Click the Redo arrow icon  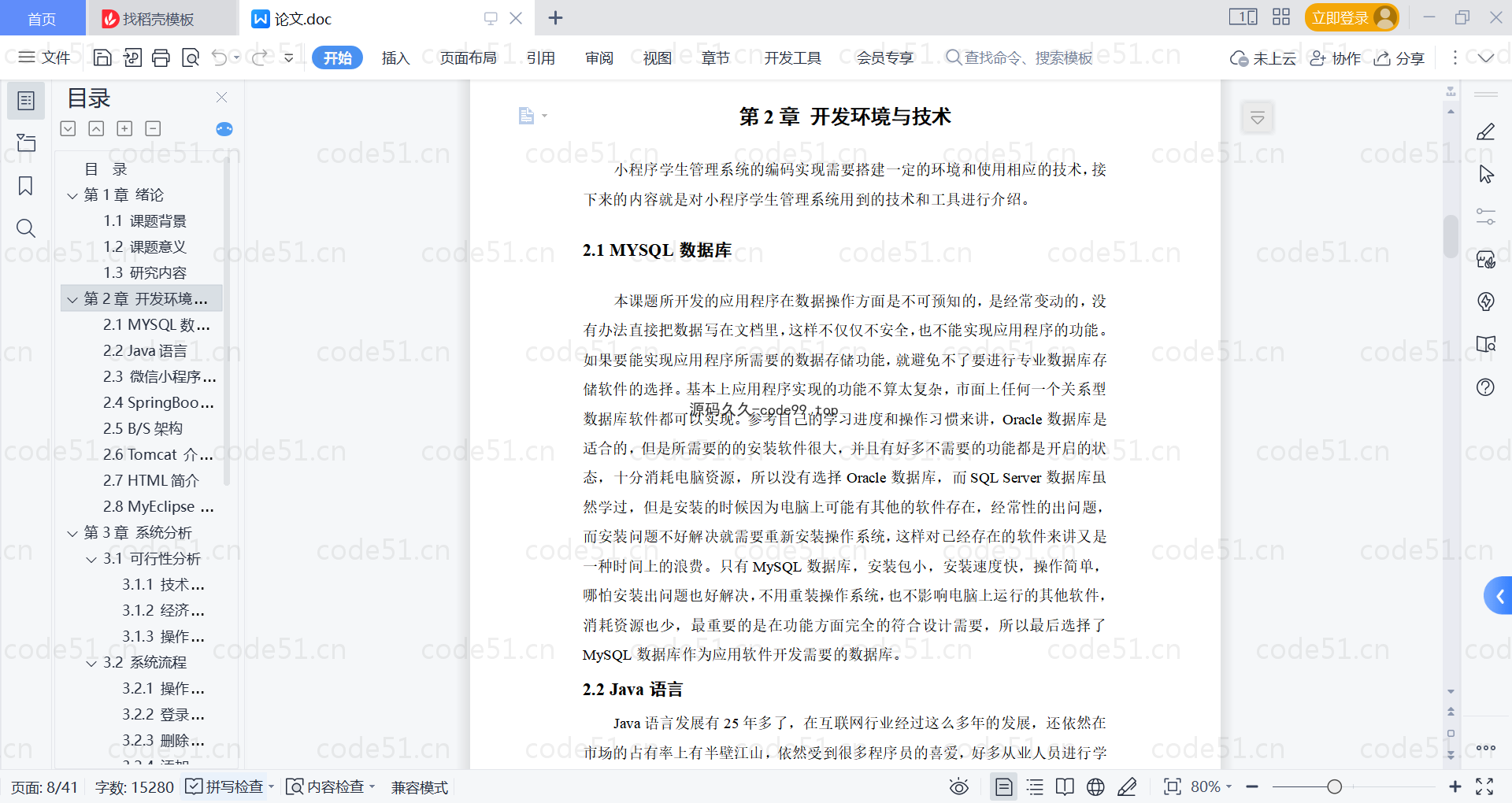point(259,57)
